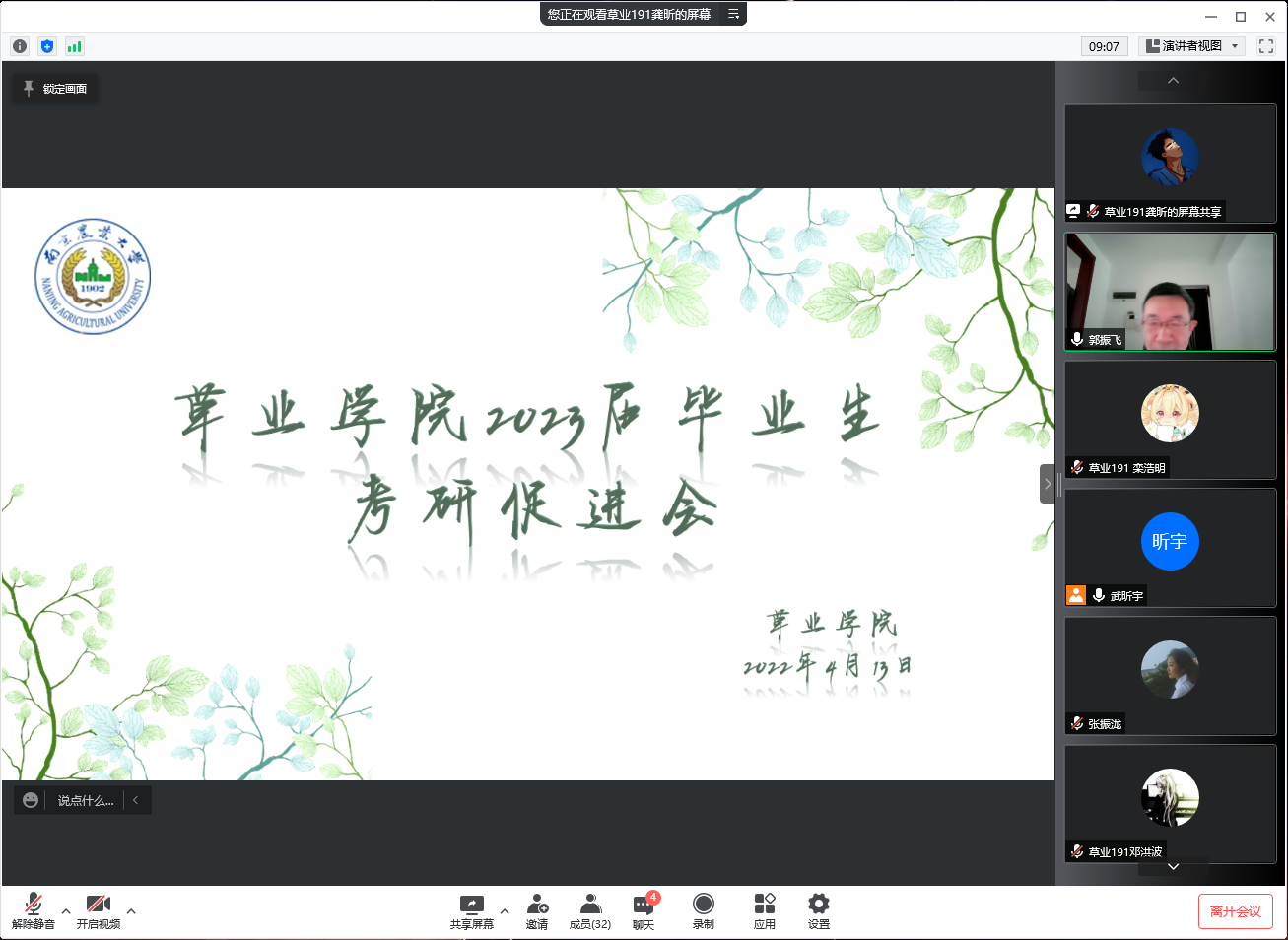Click the blue security shield icon
Image resolution: width=1288 pixels, height=940 pixels.
47,46
